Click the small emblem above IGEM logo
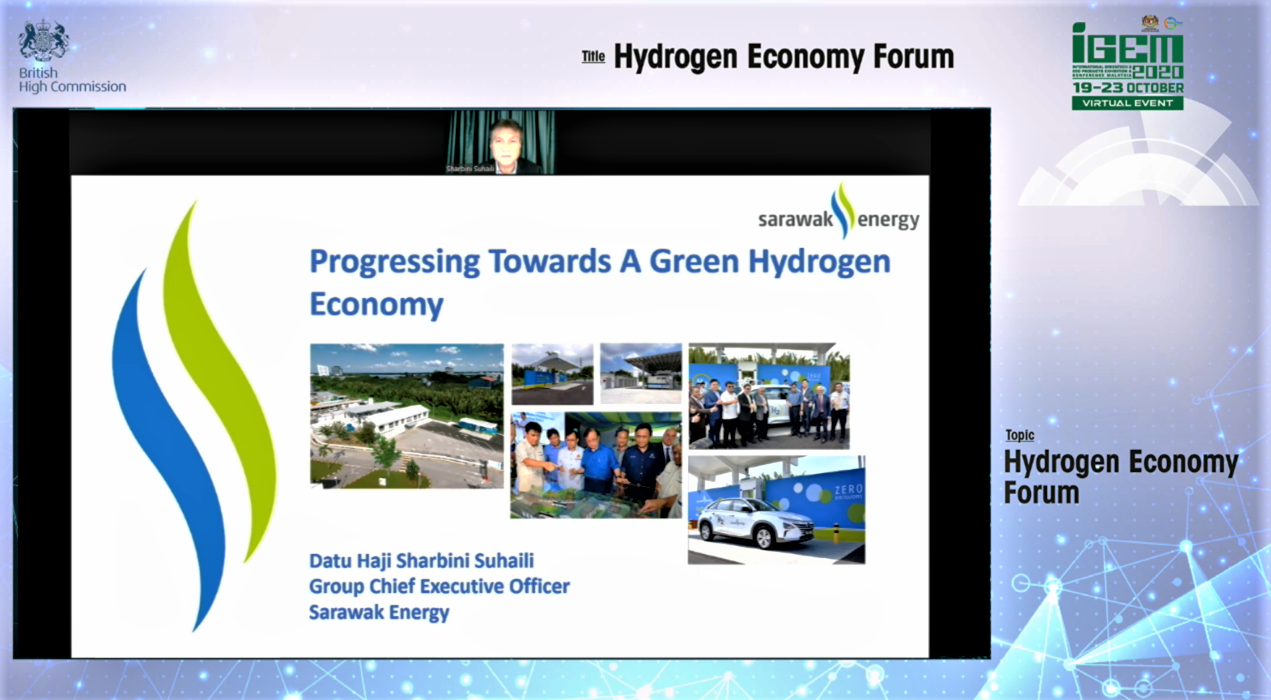 click(1150, 22)
